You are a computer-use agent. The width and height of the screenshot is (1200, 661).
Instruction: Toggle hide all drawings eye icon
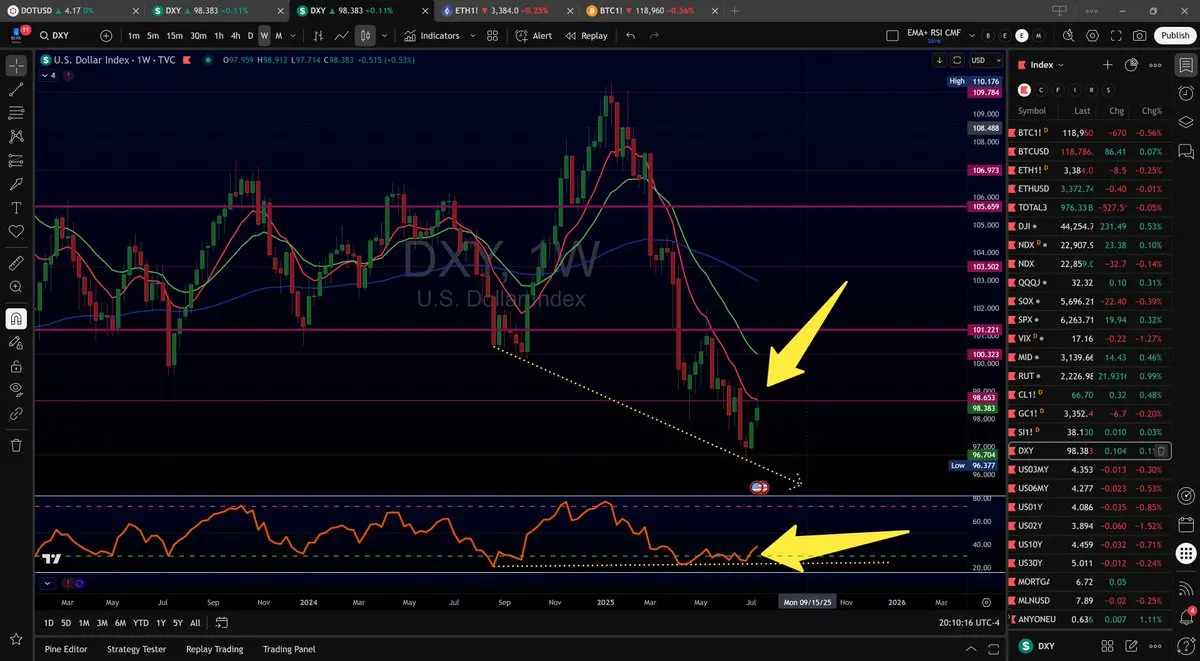16,389
